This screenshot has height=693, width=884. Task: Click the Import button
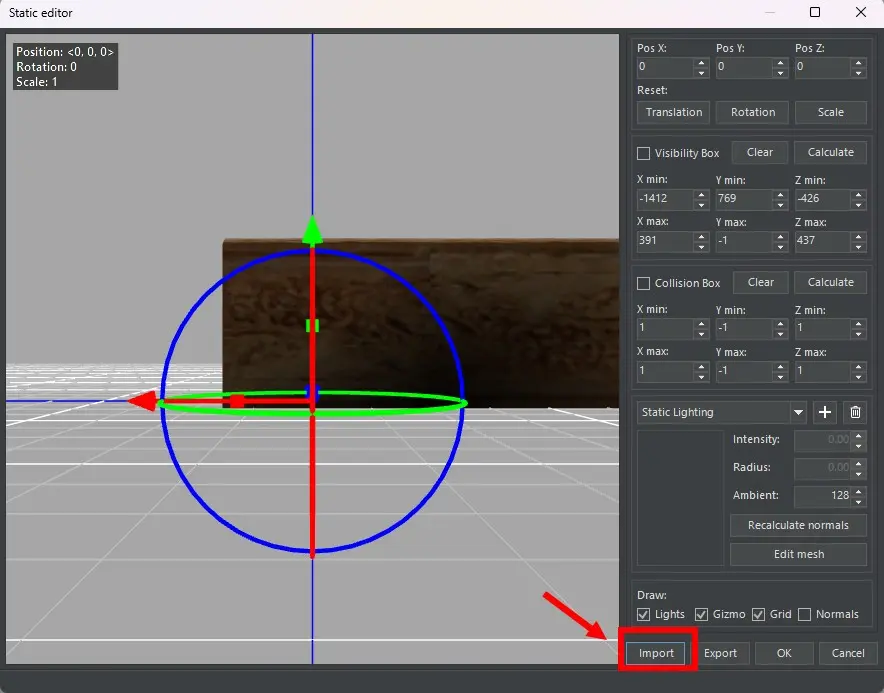point(657,653)
